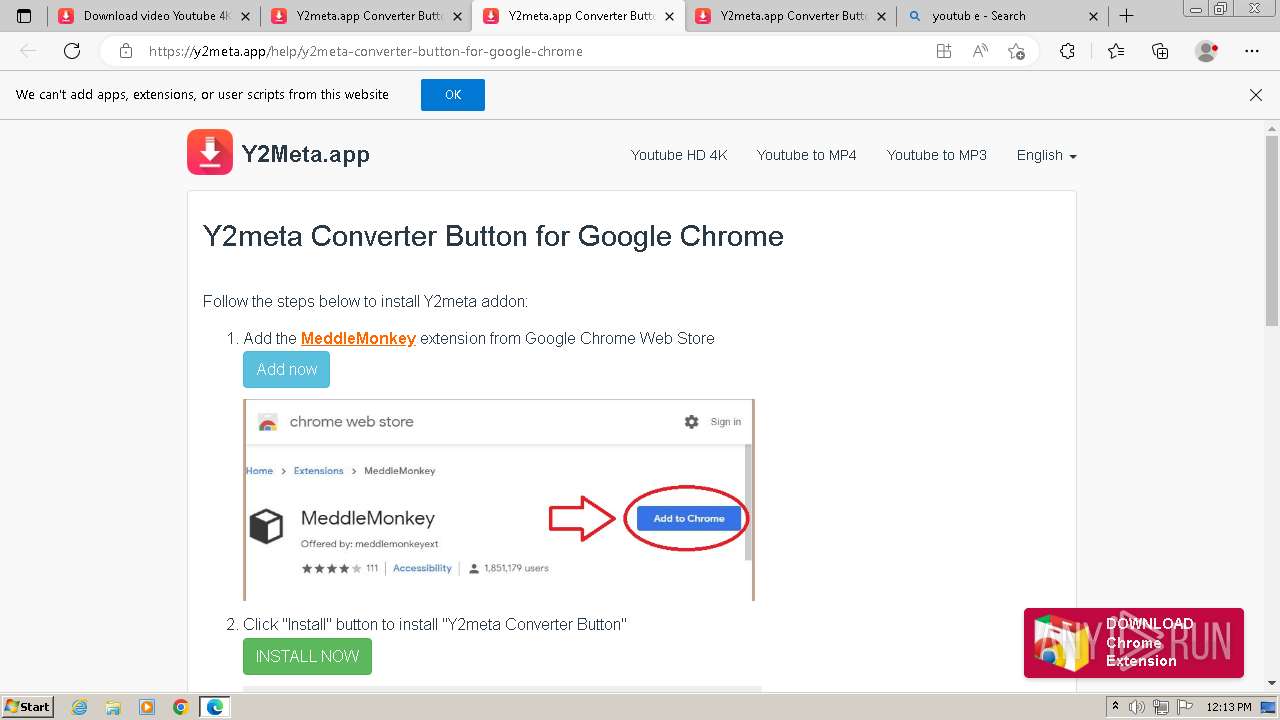Open a new browser tab

click(x=1126, y=16)
